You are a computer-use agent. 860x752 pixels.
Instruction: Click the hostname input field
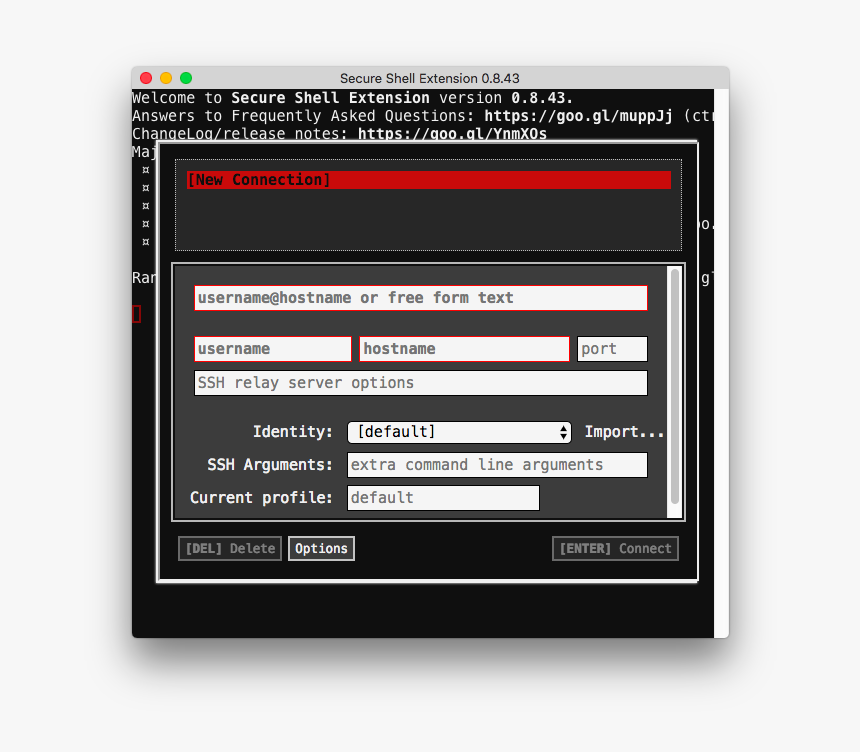coord(463,348)
